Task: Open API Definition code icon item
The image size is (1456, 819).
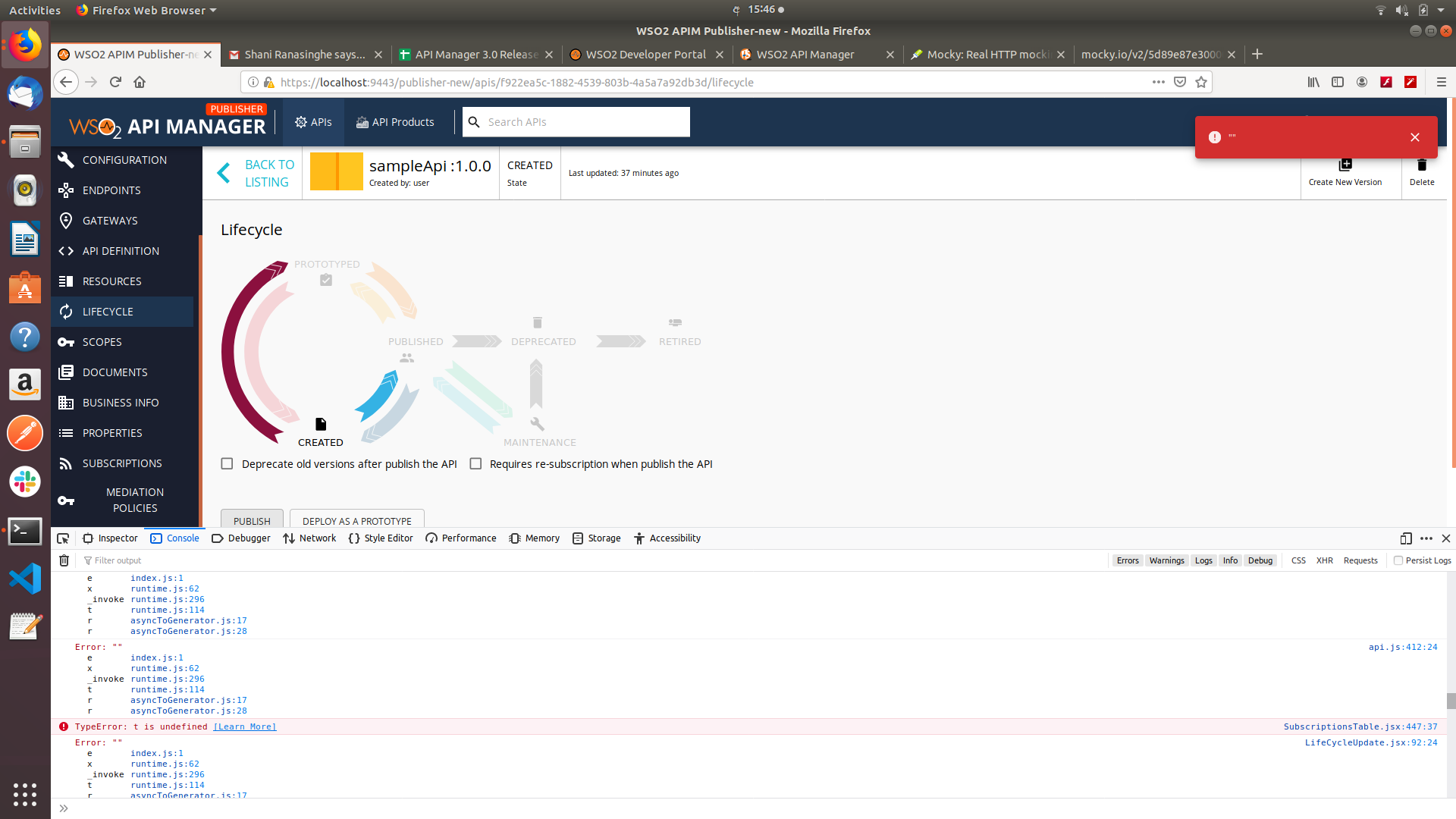Action: [121, 251]
